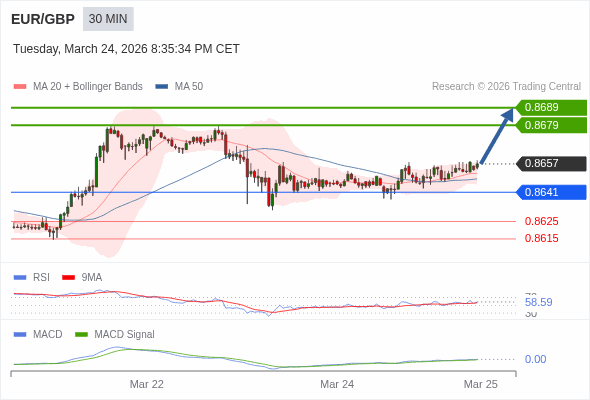Click the dark blue MA 50 legend swatch
The width and height of the screenshot is (590, 400).
click(162, 87)
